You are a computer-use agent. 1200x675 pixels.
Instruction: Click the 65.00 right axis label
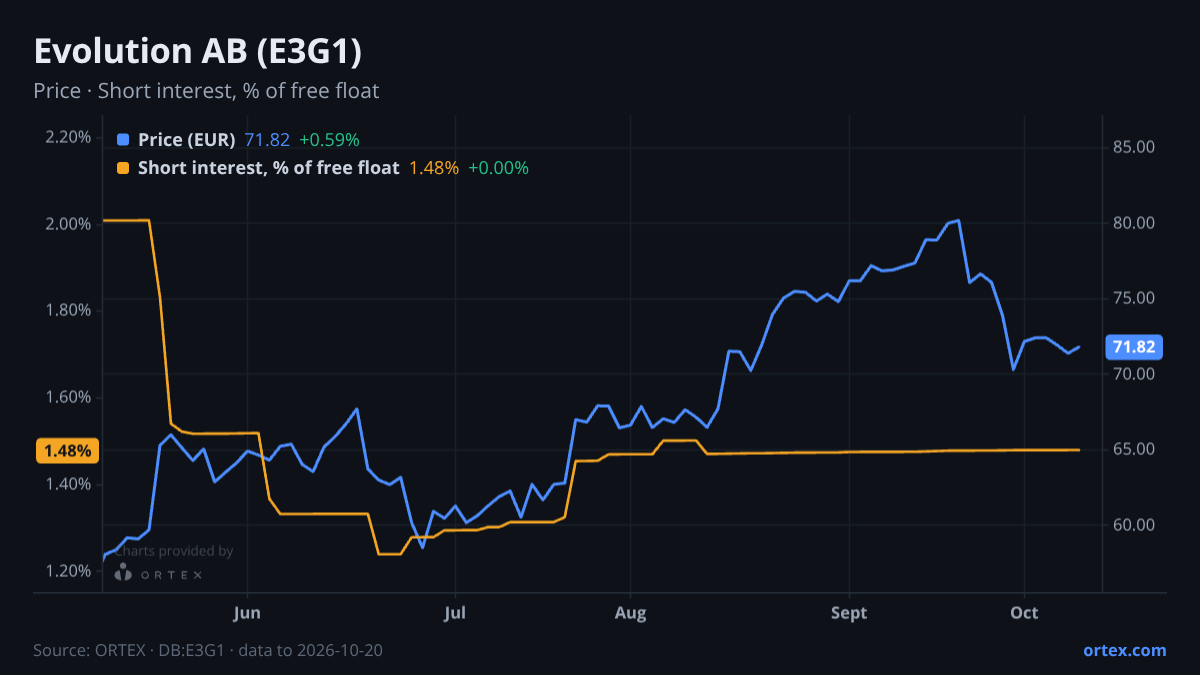click(1134, 449)
